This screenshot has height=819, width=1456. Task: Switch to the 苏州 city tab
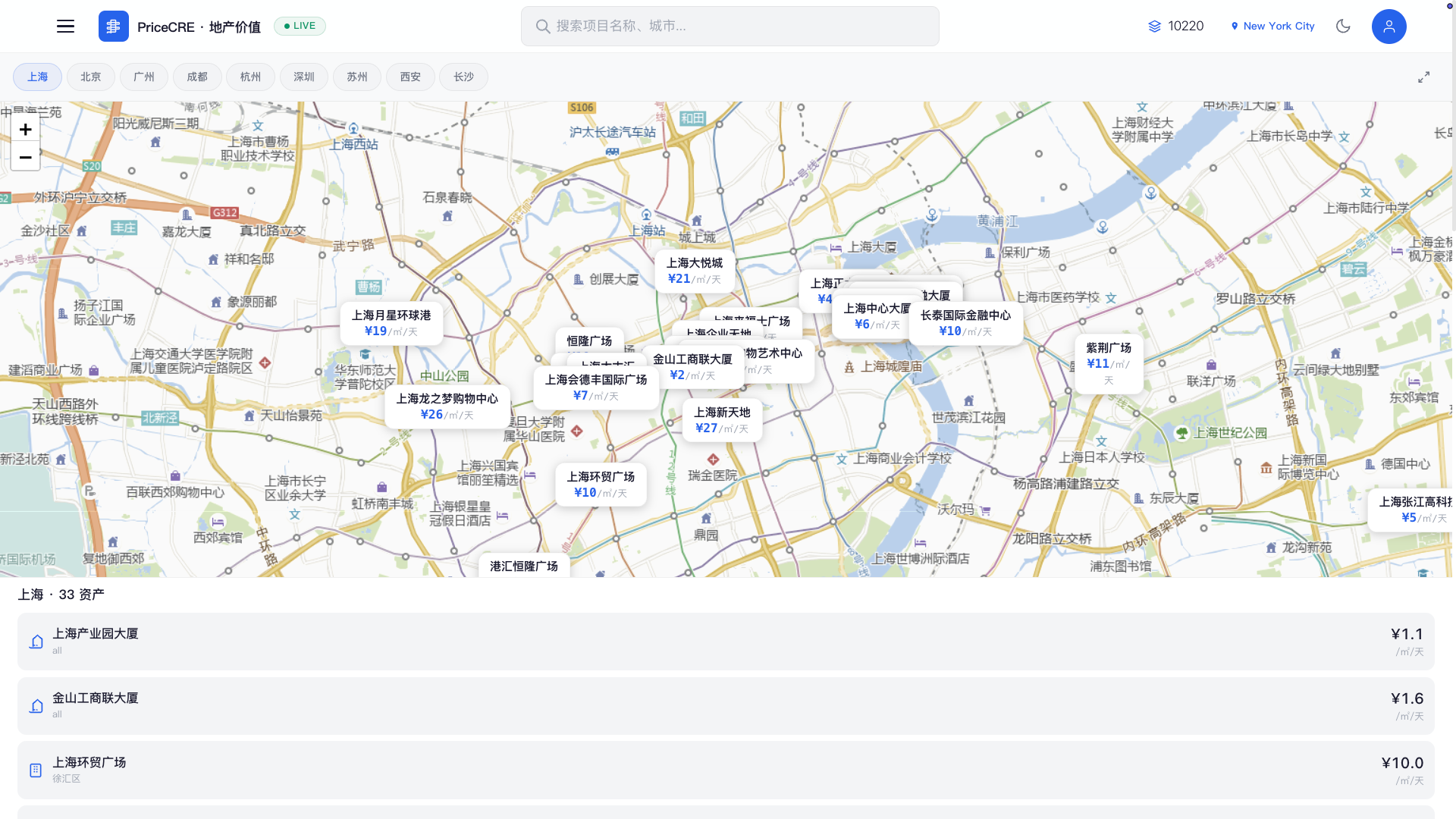point(357,77)
